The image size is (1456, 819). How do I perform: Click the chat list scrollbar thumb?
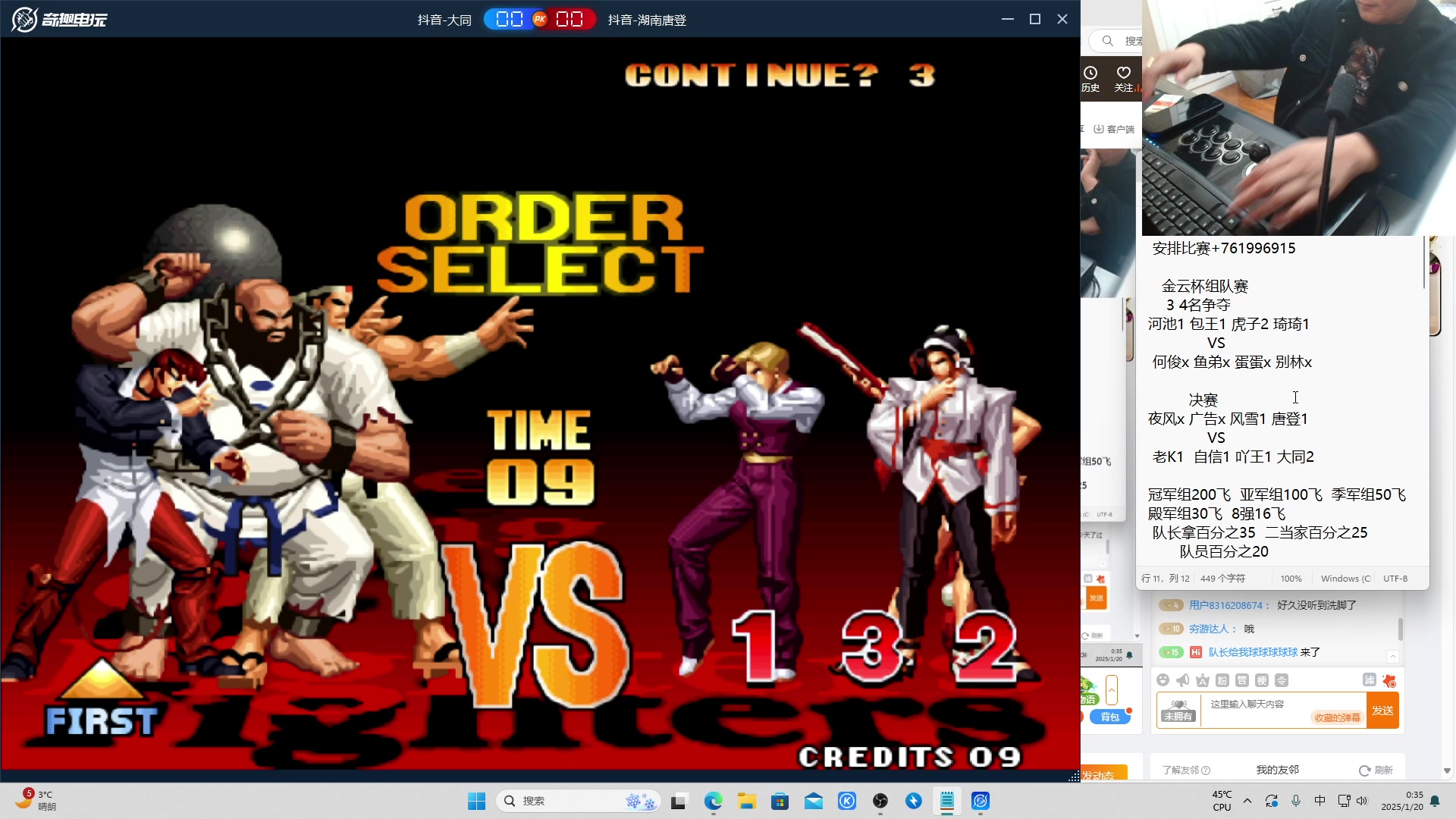point(1400,629)
